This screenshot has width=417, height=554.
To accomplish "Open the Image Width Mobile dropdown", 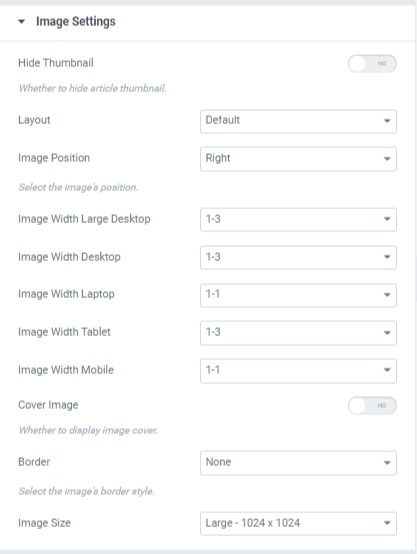I will tap(298, 371).
